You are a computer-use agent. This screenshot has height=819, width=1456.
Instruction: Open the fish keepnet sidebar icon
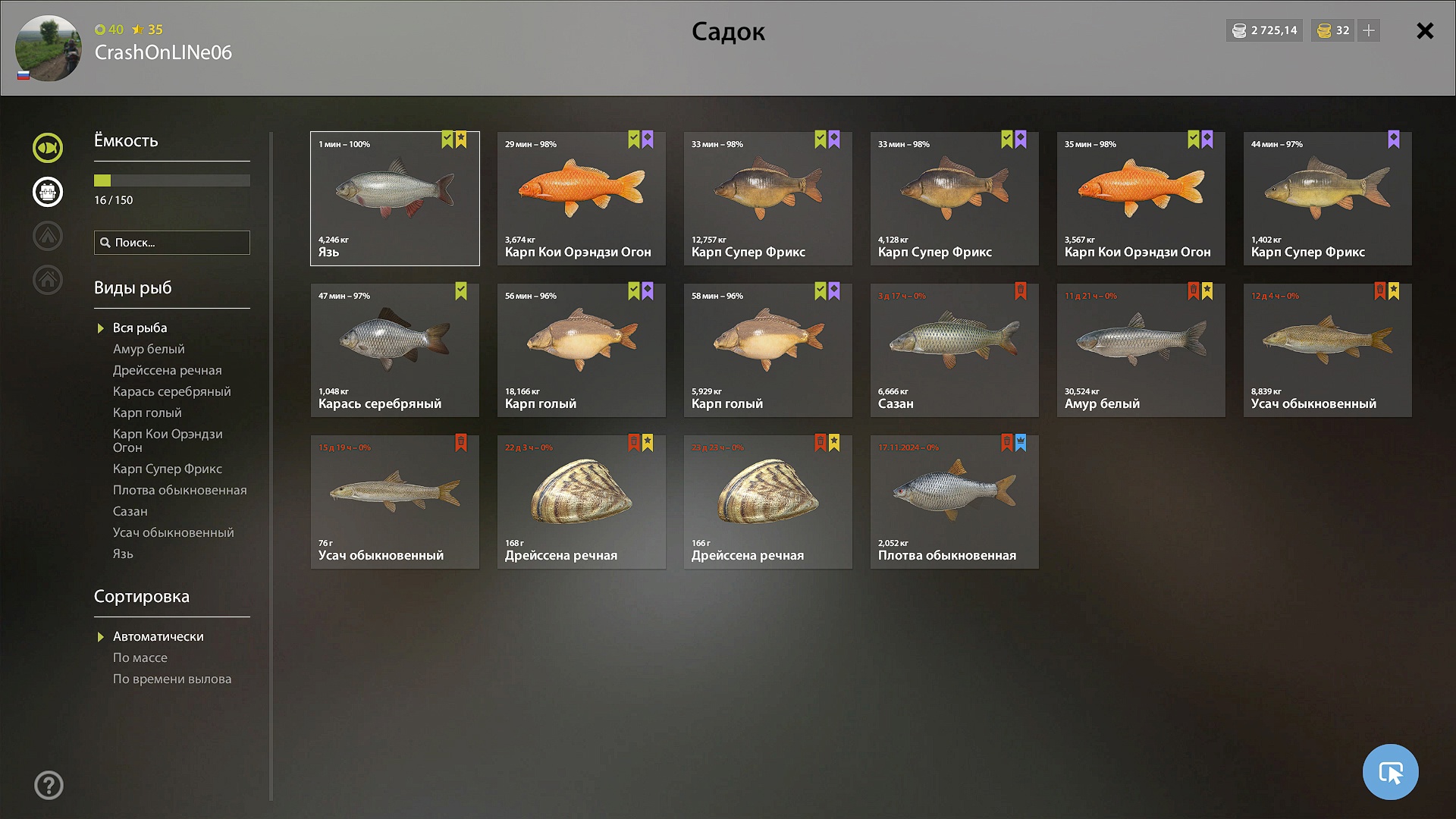click(x=48, y=148)
